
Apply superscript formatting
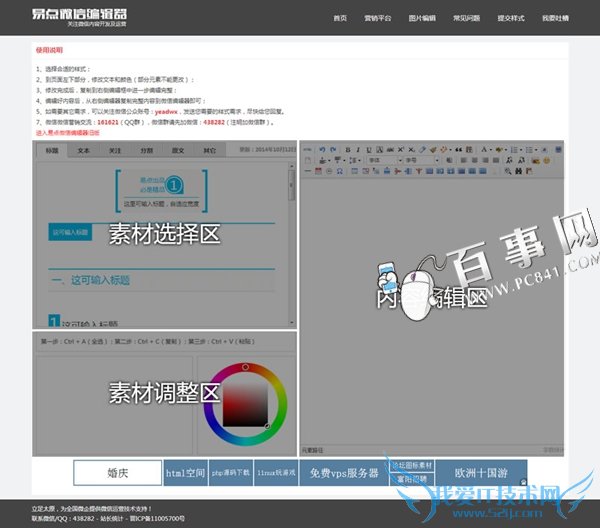click(401, 150)
